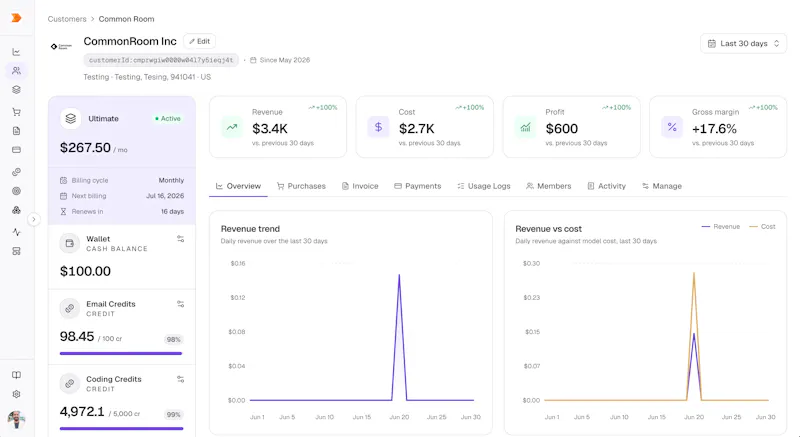Click the Monthly billing cycle value
The width and height of the screenshot is (800, 437).
[171, 181]
